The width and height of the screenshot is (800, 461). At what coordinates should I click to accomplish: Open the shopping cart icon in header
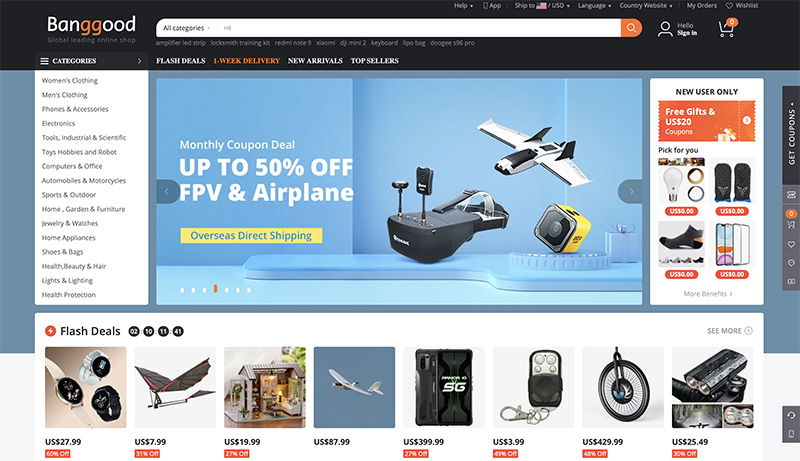tap(727, 28)
